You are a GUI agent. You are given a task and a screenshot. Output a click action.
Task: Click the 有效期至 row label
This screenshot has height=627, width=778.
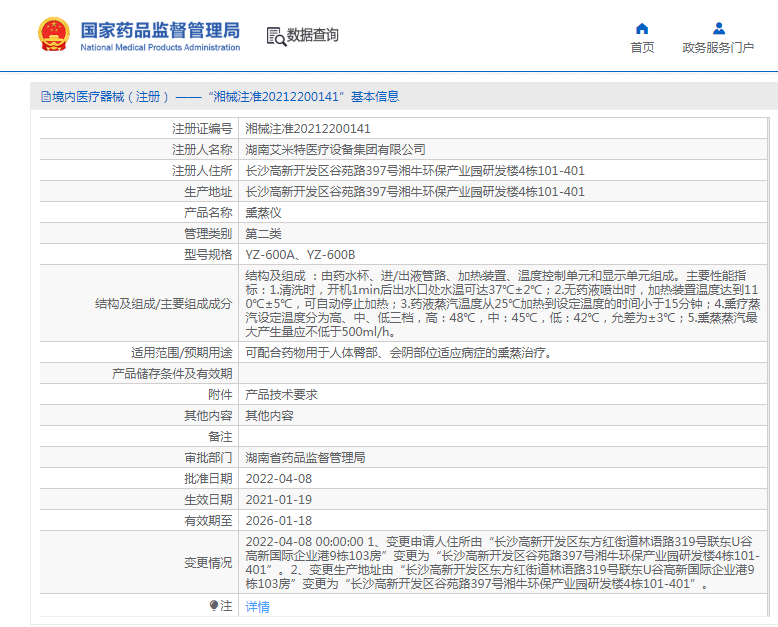(208, 521)
